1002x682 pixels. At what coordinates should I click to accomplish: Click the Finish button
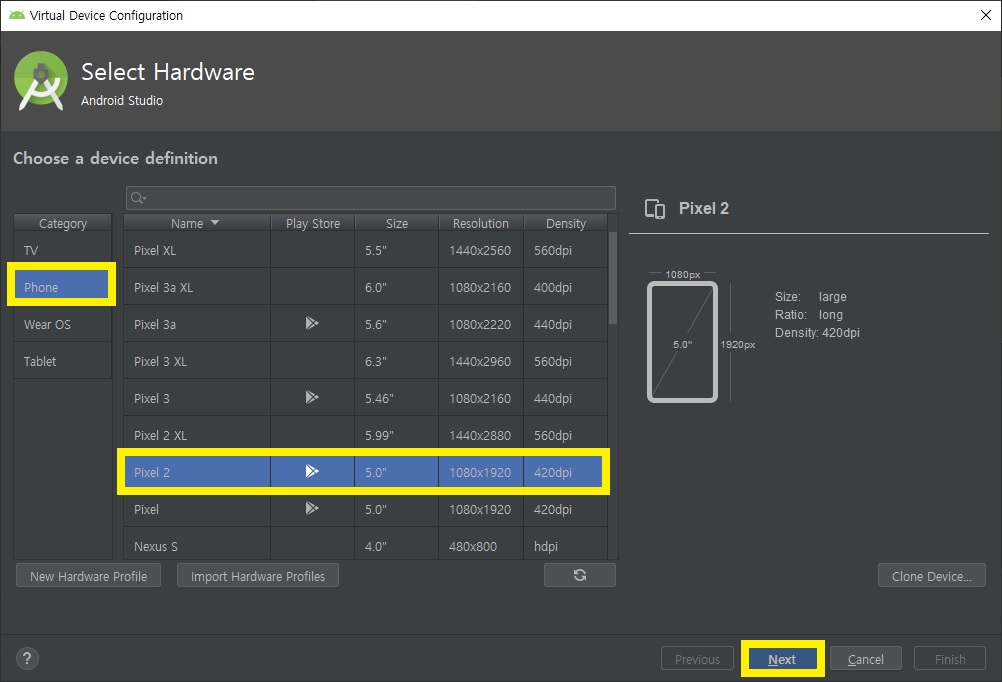(950, 659)
